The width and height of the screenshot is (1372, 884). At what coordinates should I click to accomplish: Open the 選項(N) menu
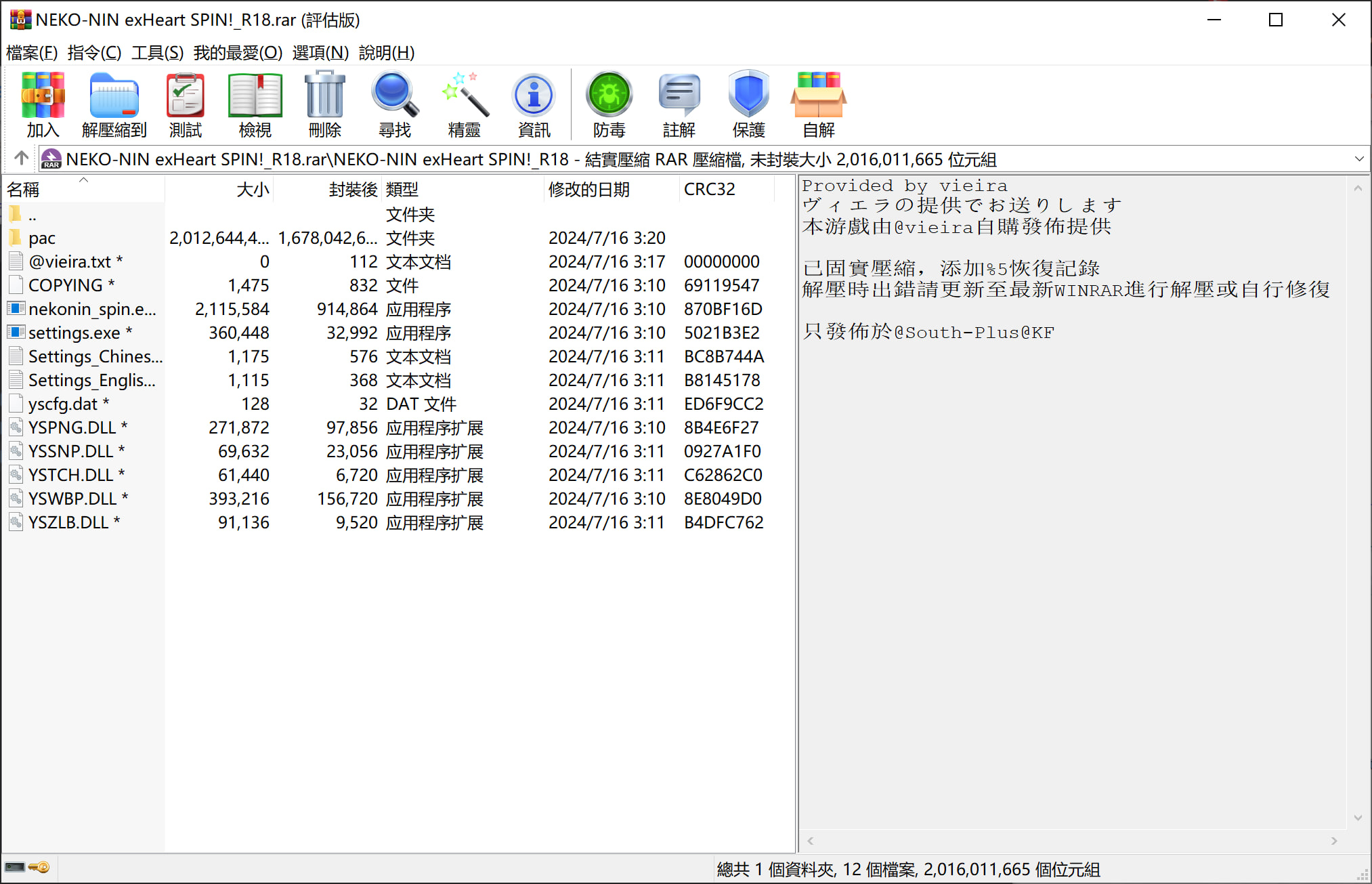(x=320, y=53)
